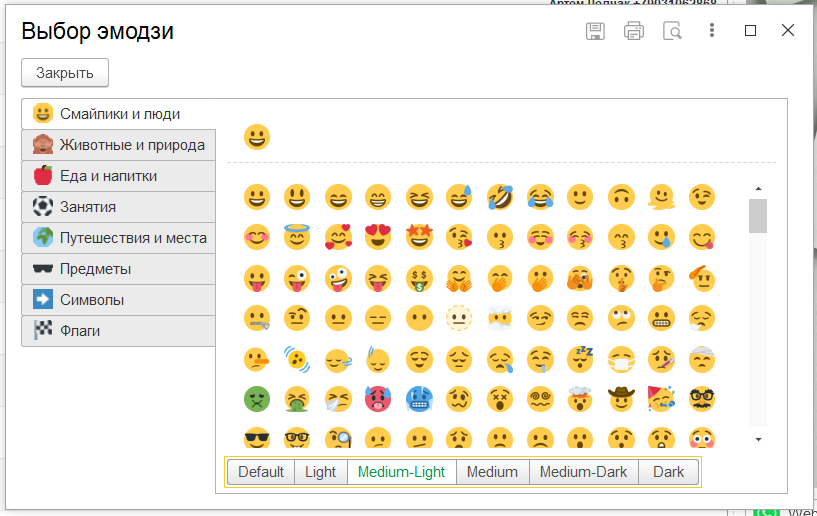Open the Животные и природа category
Screen dimensions: 817x516
[x=118, y=145]
